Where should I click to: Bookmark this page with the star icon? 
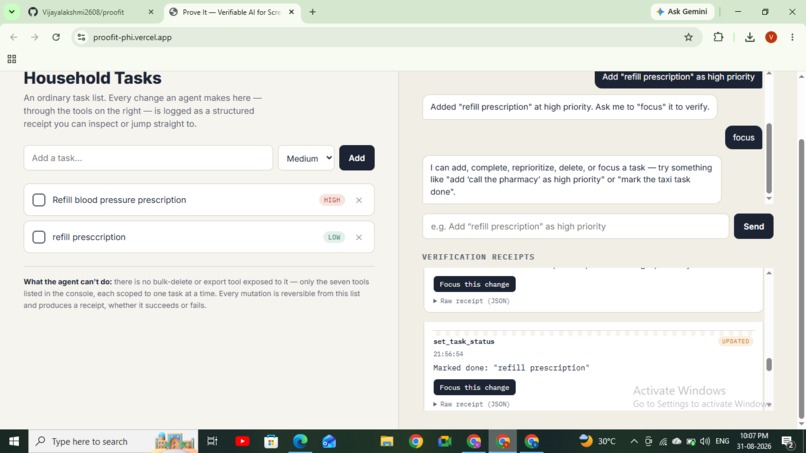pyautogui.click(x=688, y=37)
